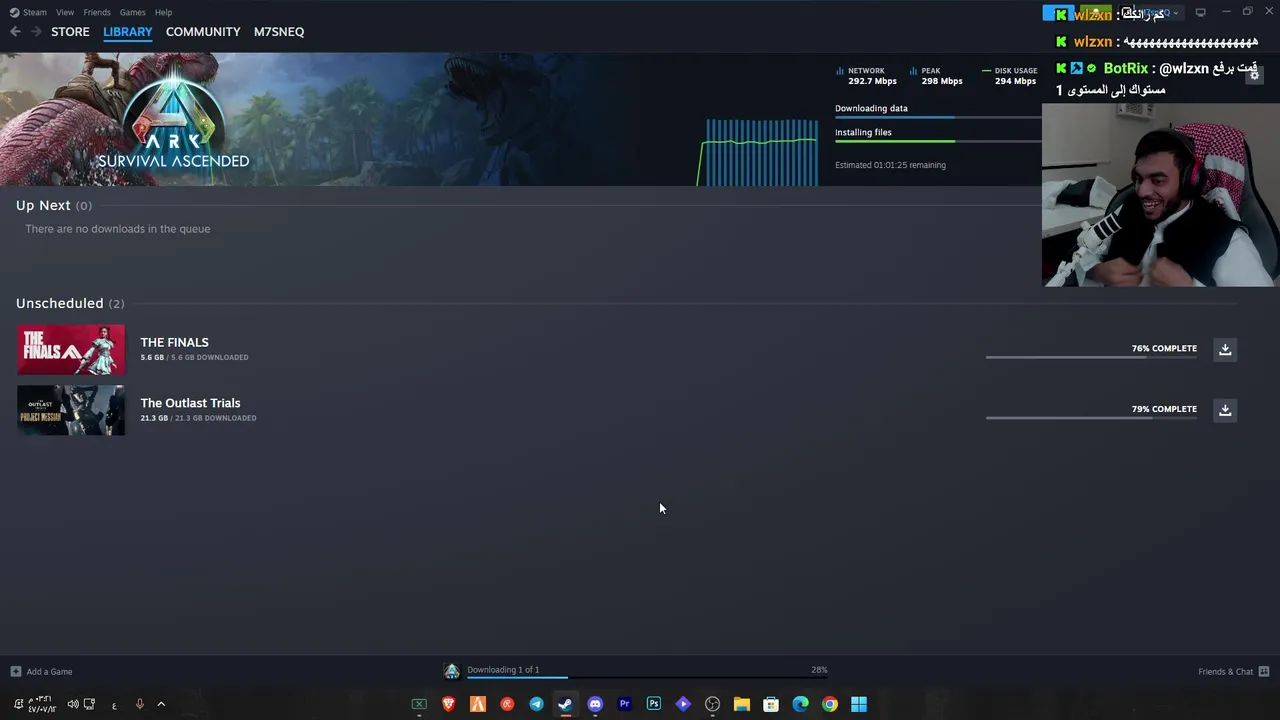Click the 21.3 GB downloaded text
The height and width of the screenshot is (720, 1280).
(x=198, y=418)
